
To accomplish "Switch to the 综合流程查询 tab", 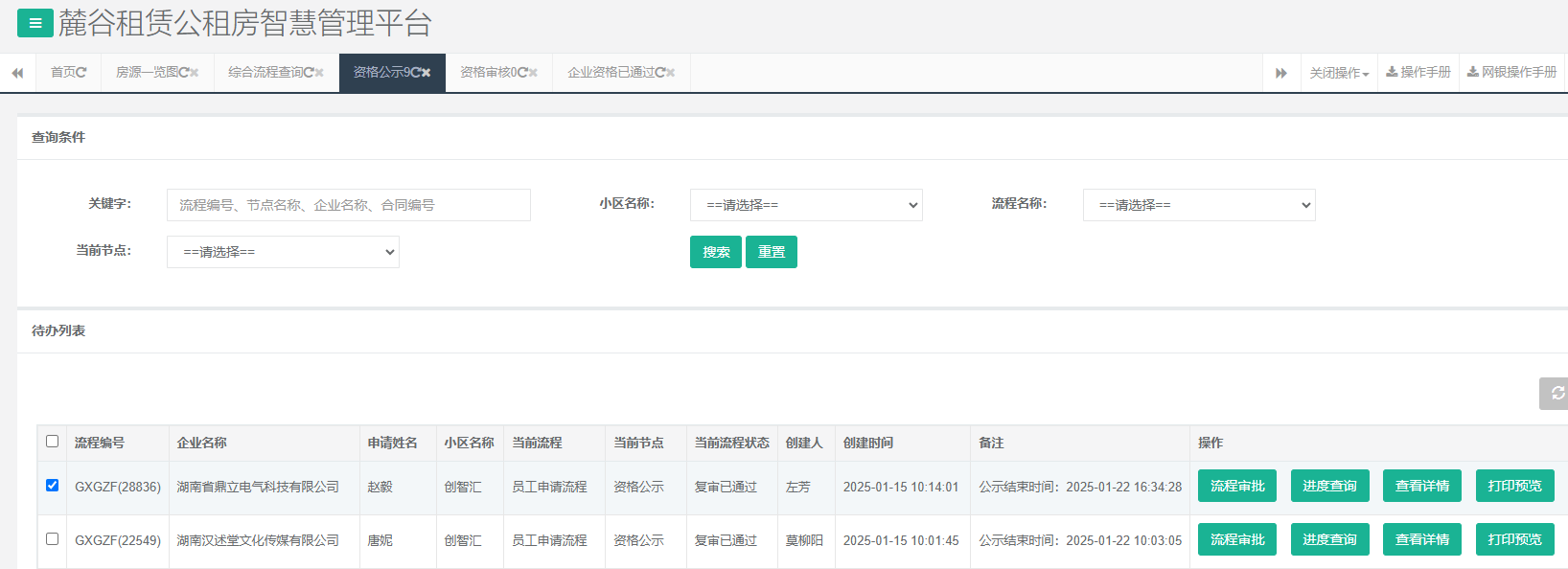I will point(265,73).
